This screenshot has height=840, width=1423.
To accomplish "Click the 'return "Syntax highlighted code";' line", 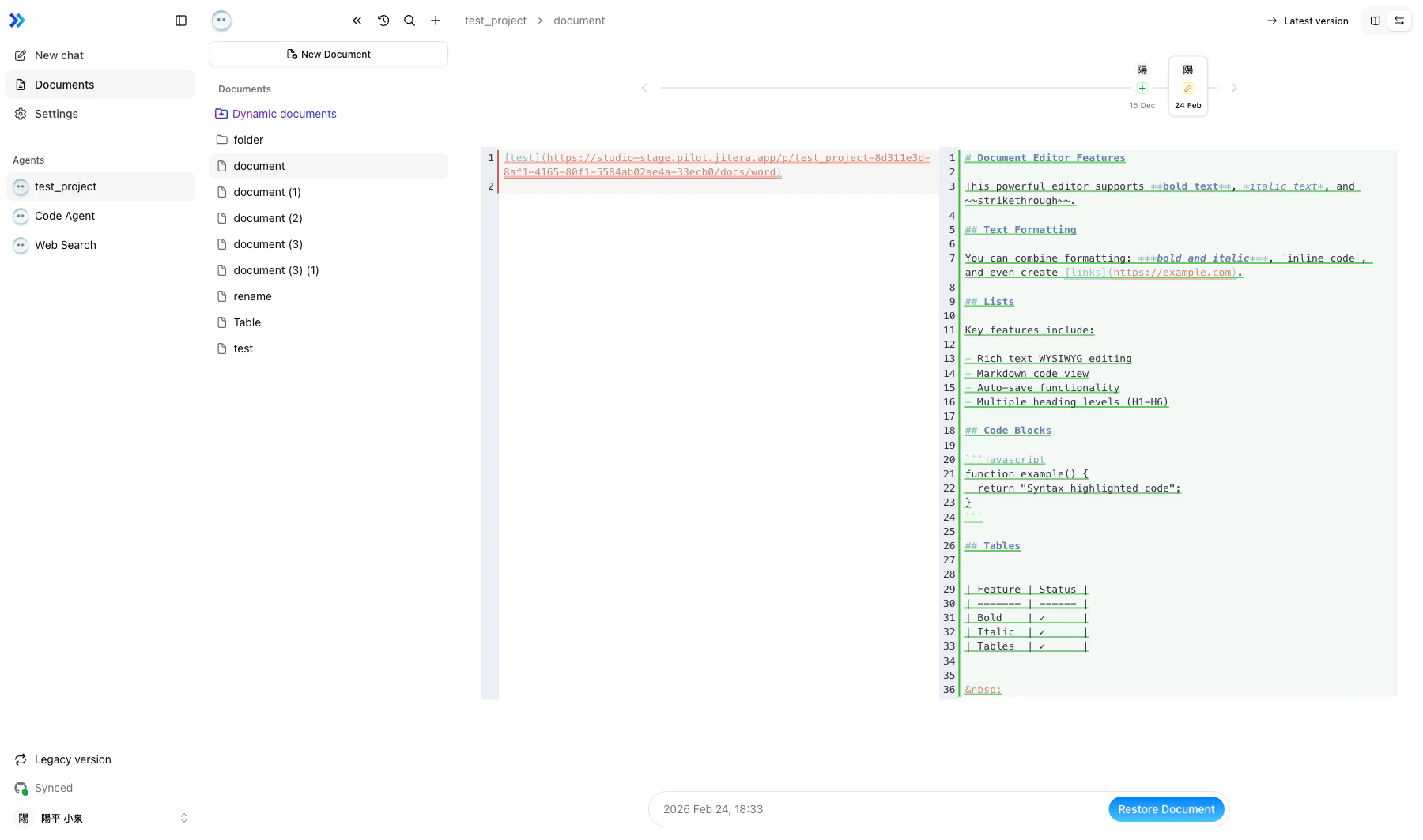I will 1073,488.
